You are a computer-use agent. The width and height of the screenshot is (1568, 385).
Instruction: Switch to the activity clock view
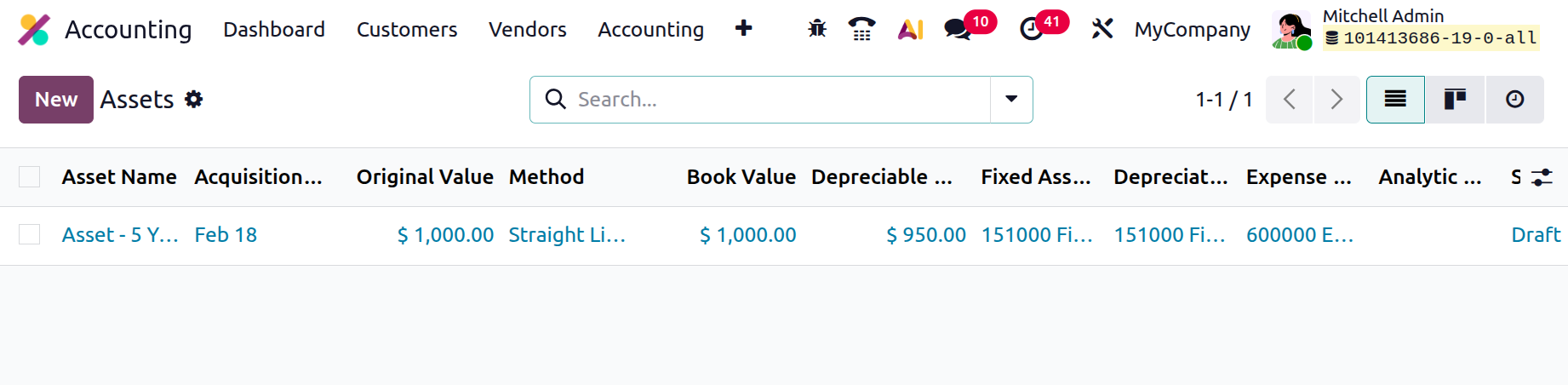pyautogui.click(x=1514, y=100)
